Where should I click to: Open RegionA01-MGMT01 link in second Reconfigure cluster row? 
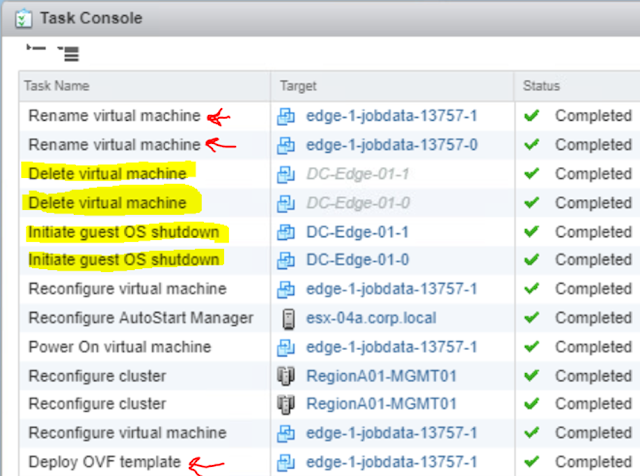click(x=381, y=404)
